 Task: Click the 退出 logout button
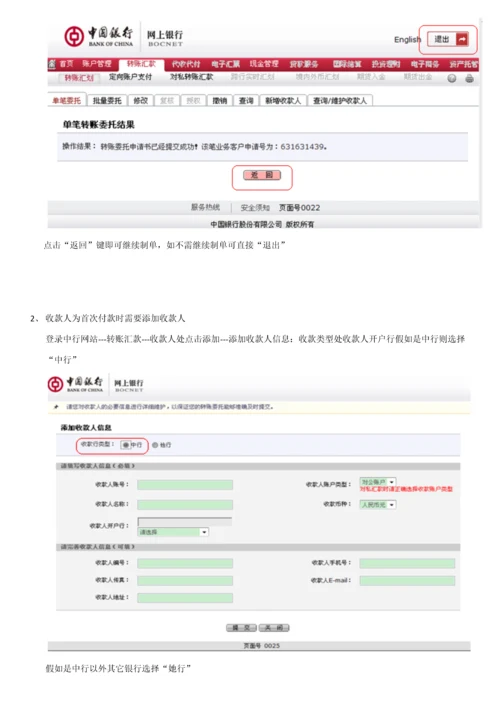(448, 39)
